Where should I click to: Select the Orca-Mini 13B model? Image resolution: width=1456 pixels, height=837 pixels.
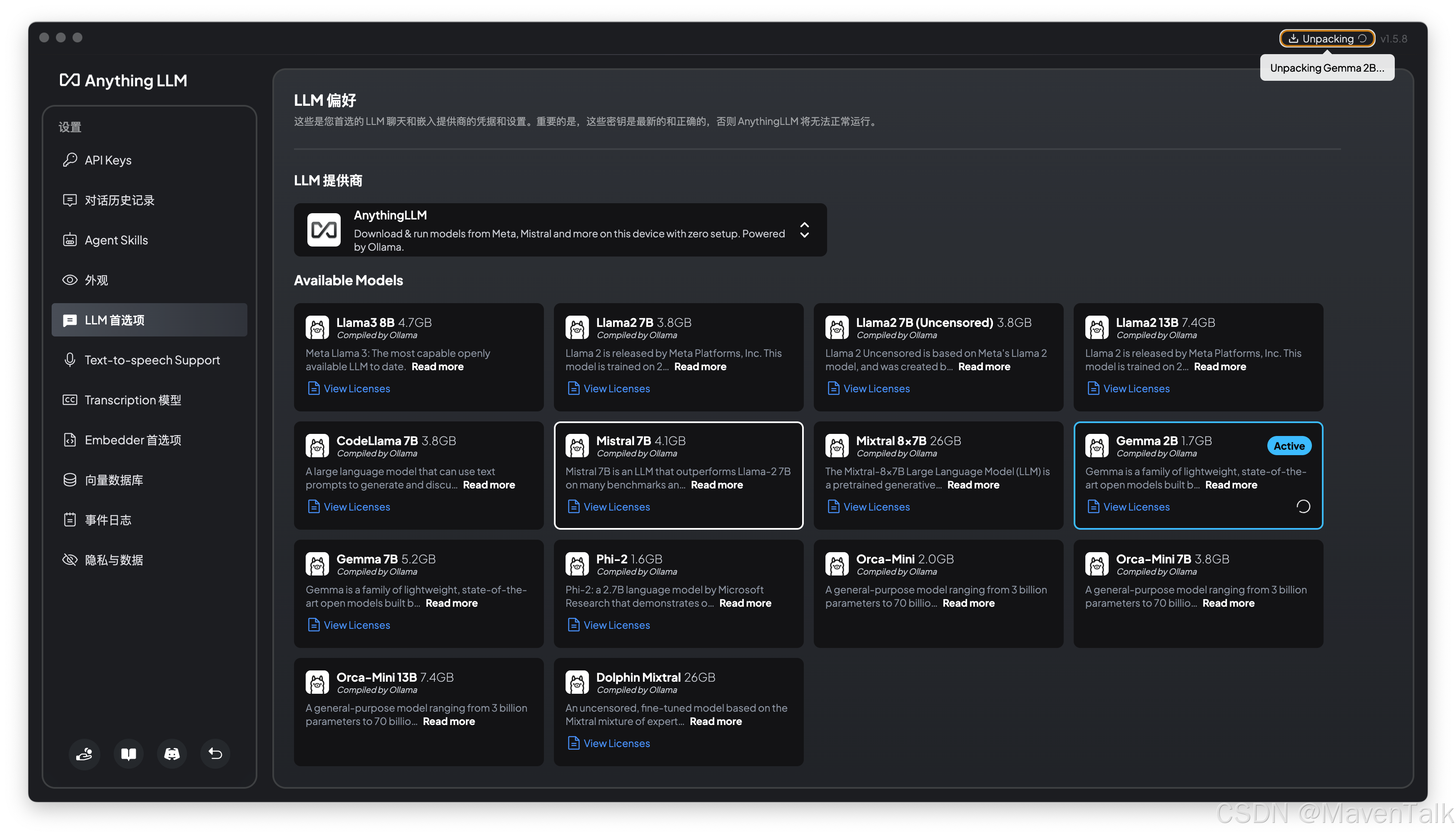(419, 712)
